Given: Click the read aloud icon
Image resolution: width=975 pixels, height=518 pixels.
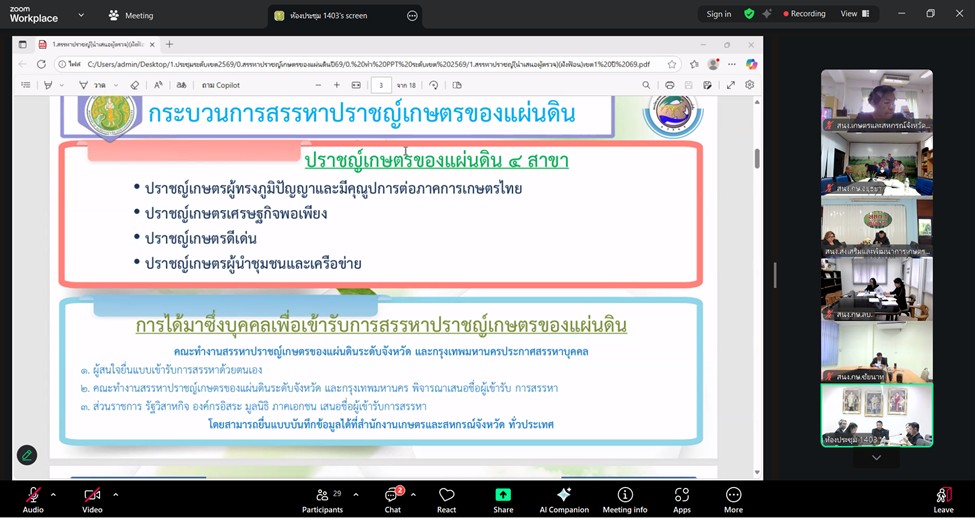Looking at the screenshot, I should point(159,85).
